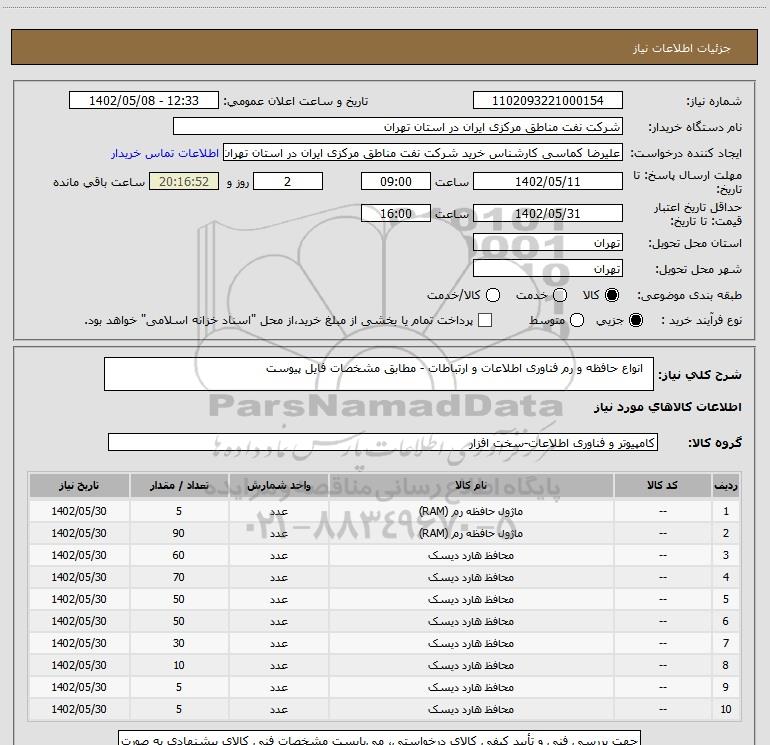Click the public announcement date field 1402/05/08 - 12:33

[x=144, y=101]
